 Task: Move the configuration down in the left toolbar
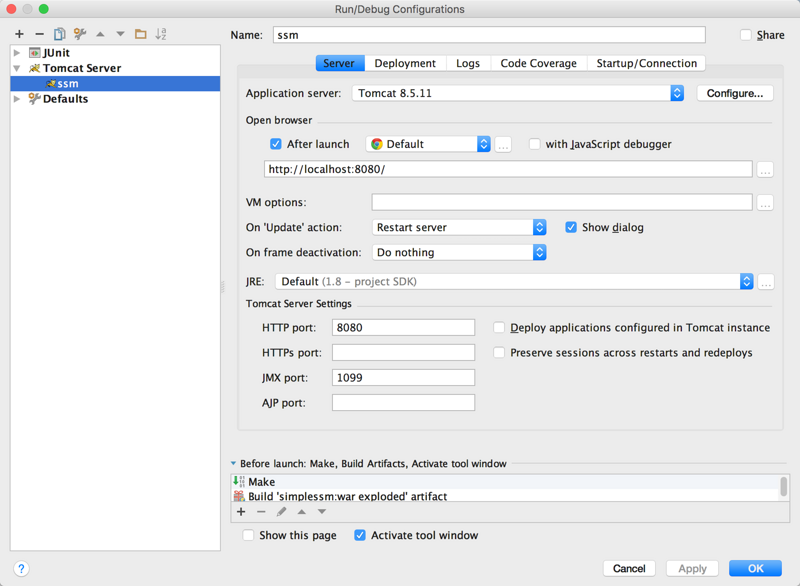(x=120, y=34)
